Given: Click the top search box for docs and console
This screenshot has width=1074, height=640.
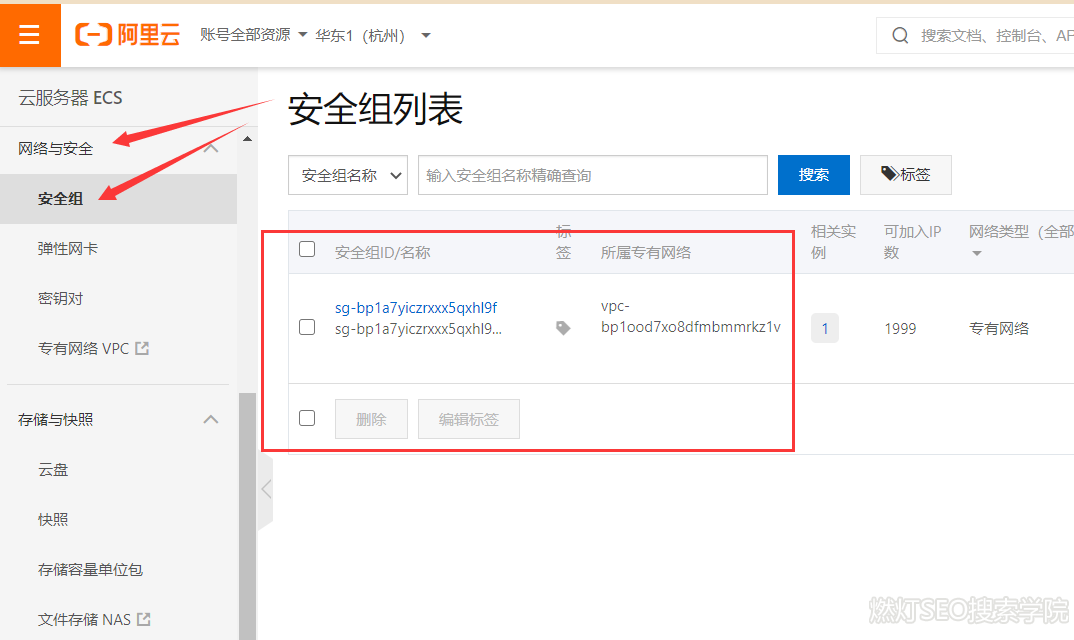Looking at the screenshot, I should (x=975, y=36).
